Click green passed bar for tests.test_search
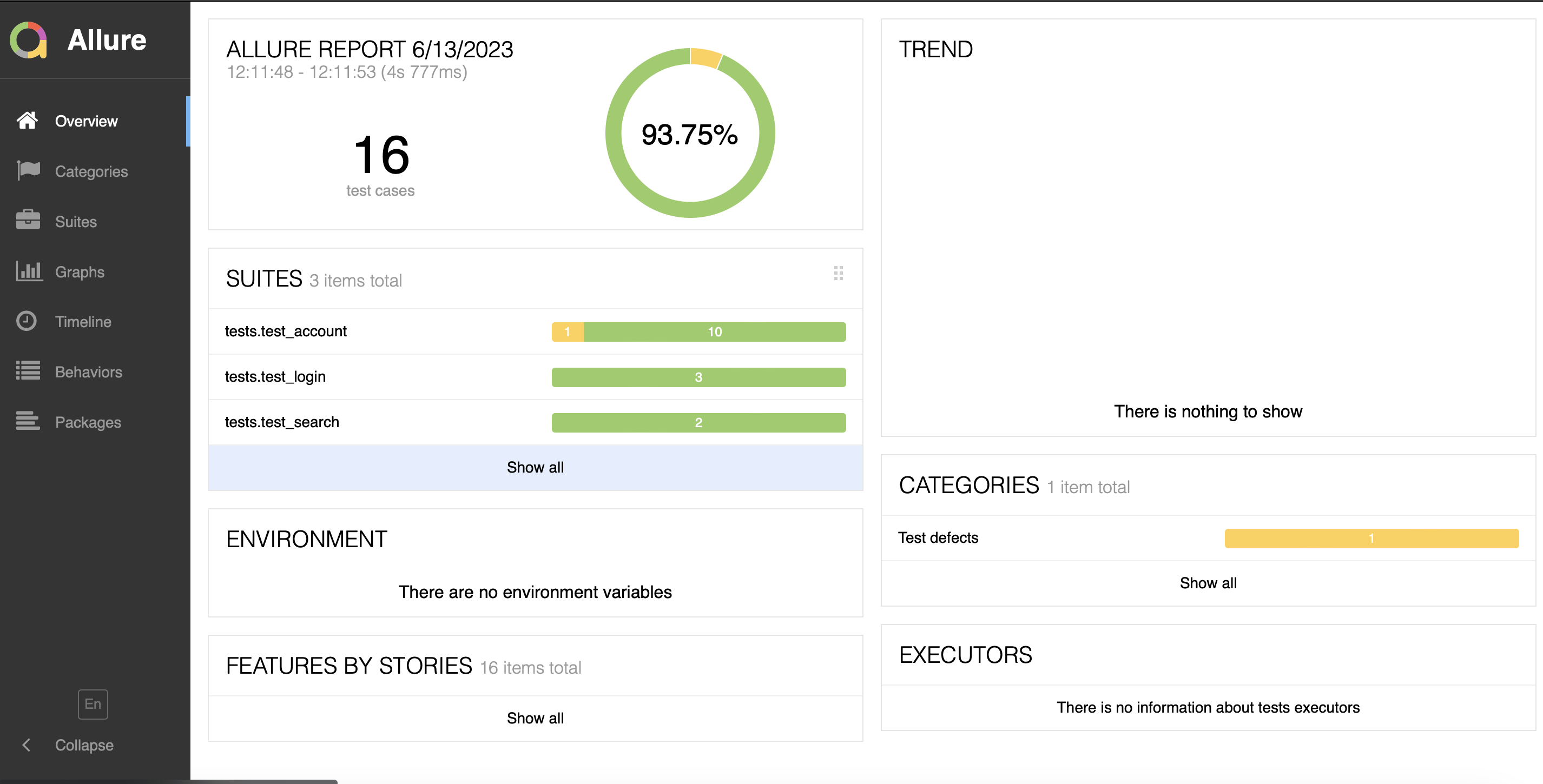The height and width of the screenshot is (784, 1543). (698, 422)
